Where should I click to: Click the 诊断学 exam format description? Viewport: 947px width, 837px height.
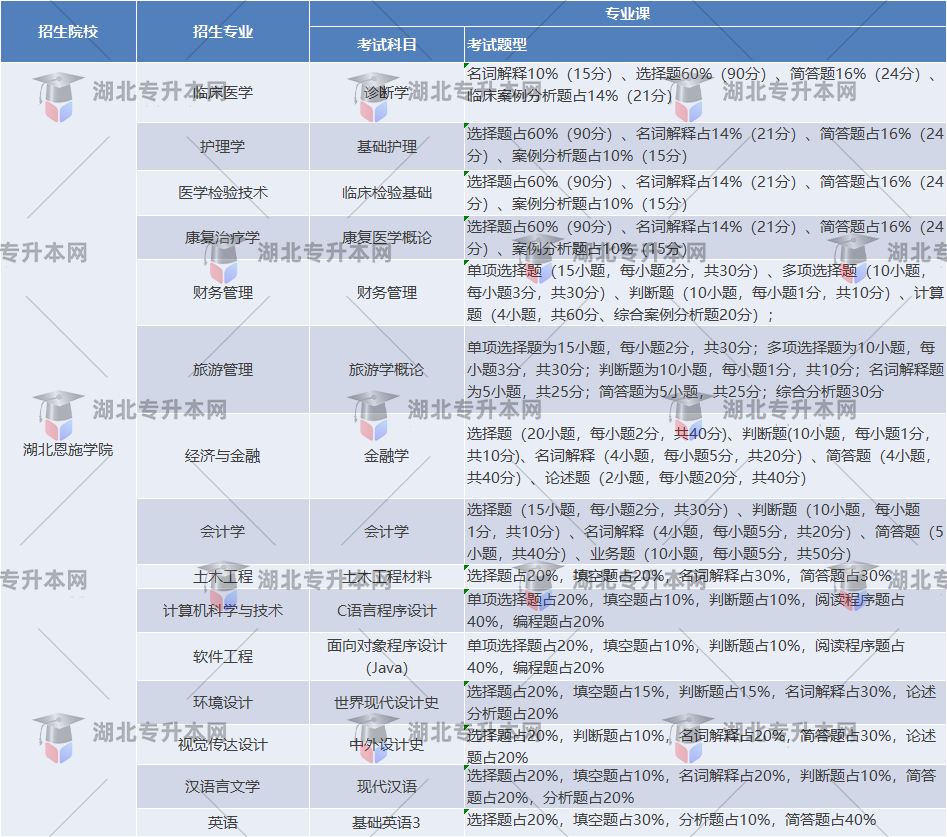pos(705,92)
